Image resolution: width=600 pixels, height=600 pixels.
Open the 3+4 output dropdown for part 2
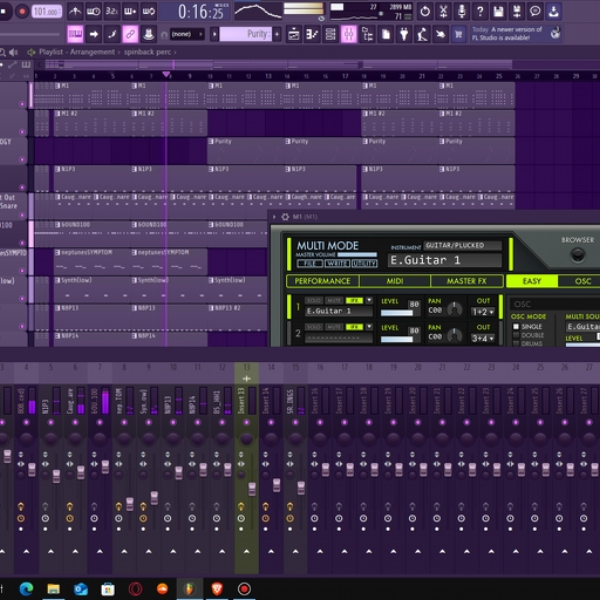pos(483,338)
